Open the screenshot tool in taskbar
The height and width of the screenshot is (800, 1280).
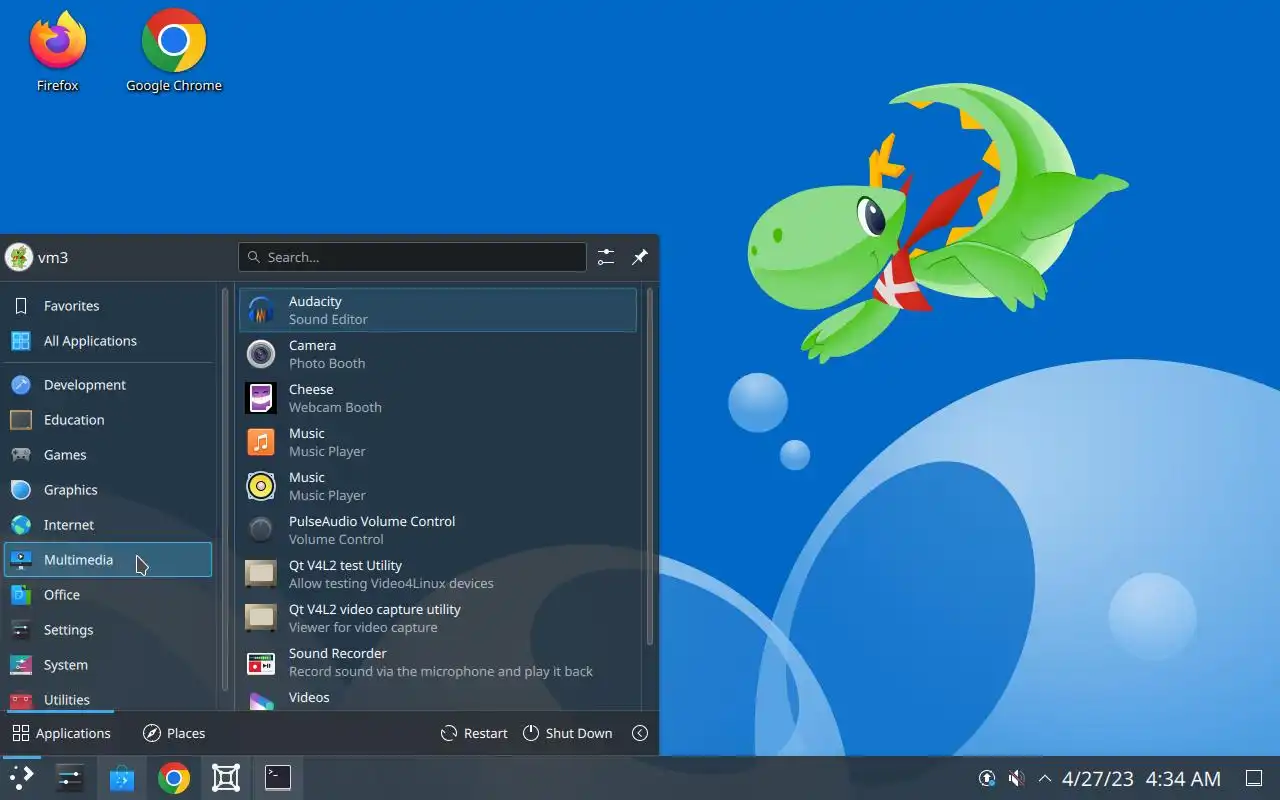(226, 777)
